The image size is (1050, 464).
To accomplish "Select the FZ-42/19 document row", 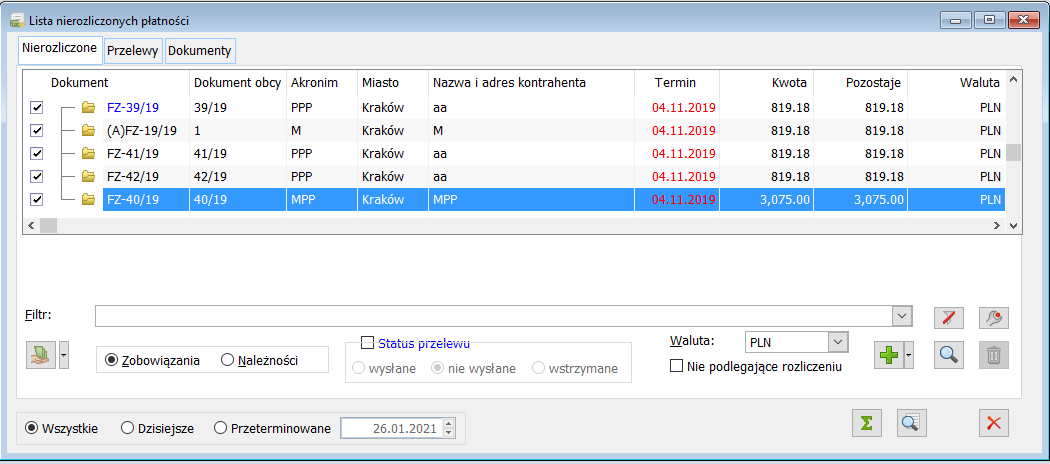I will (514, 177).
